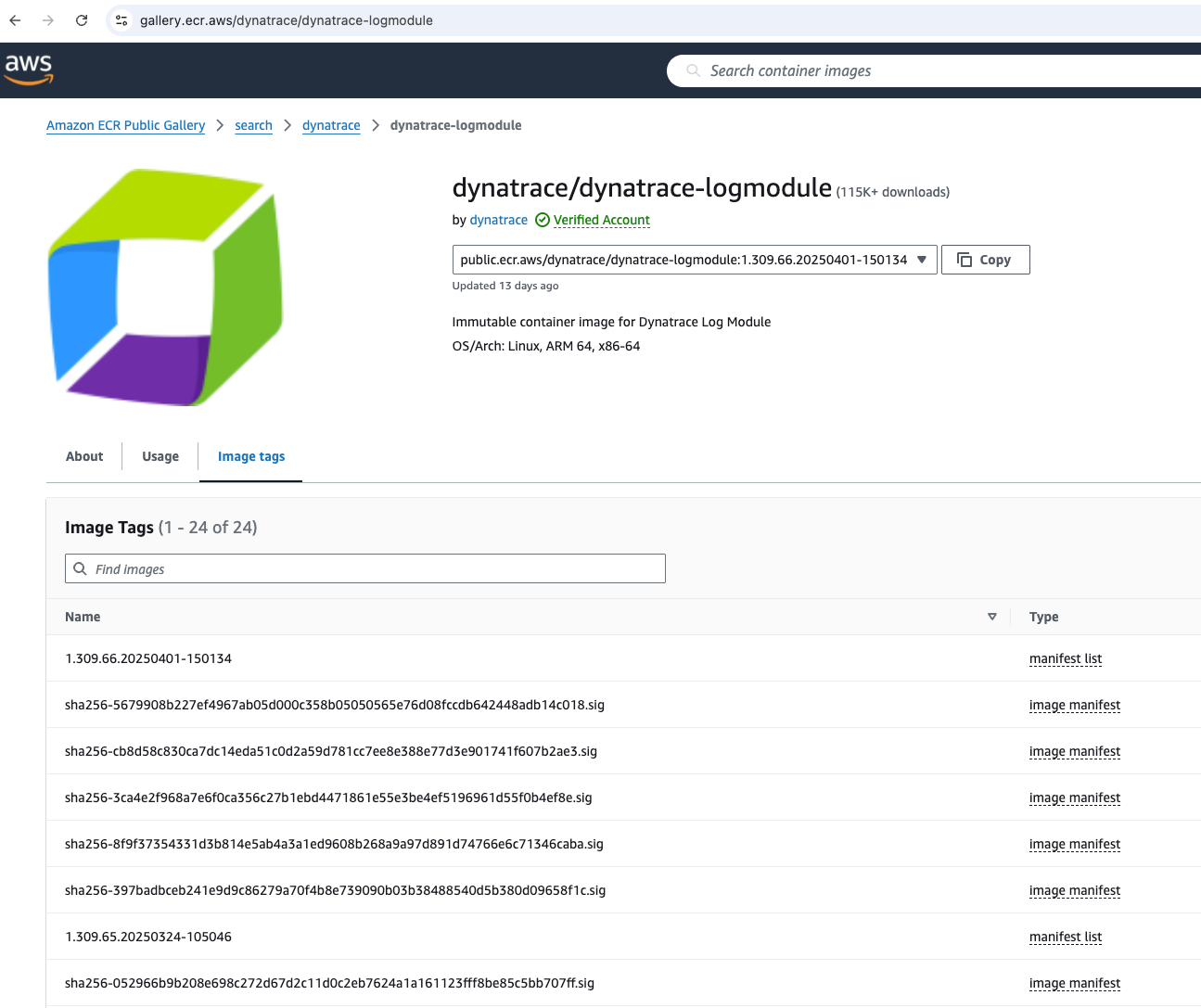This screenshot has height=1008, width=1201.
Task: Reload the page with the refresh icon
Action: (x=82, y=20)
